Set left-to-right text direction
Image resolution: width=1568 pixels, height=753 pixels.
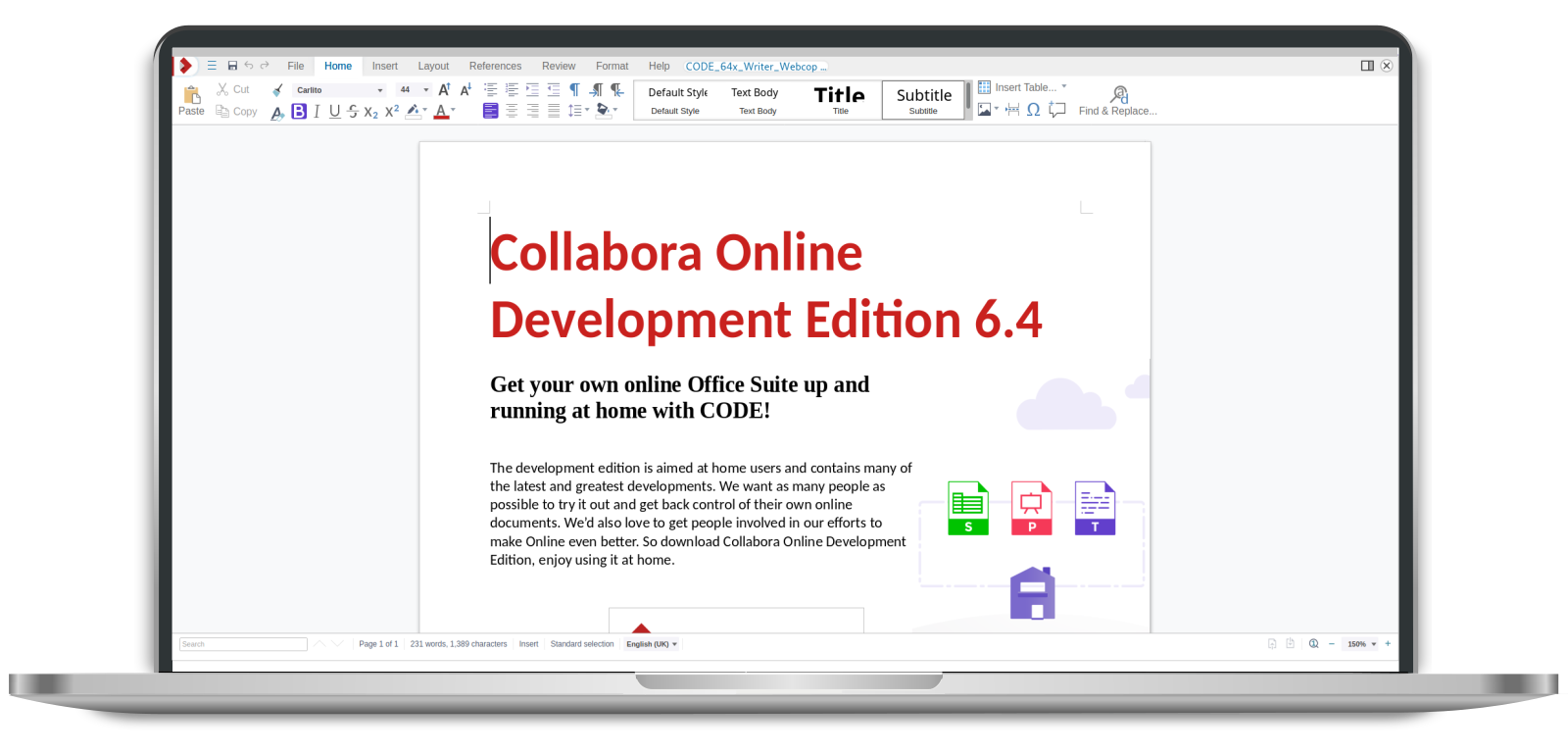pos(596,89)
